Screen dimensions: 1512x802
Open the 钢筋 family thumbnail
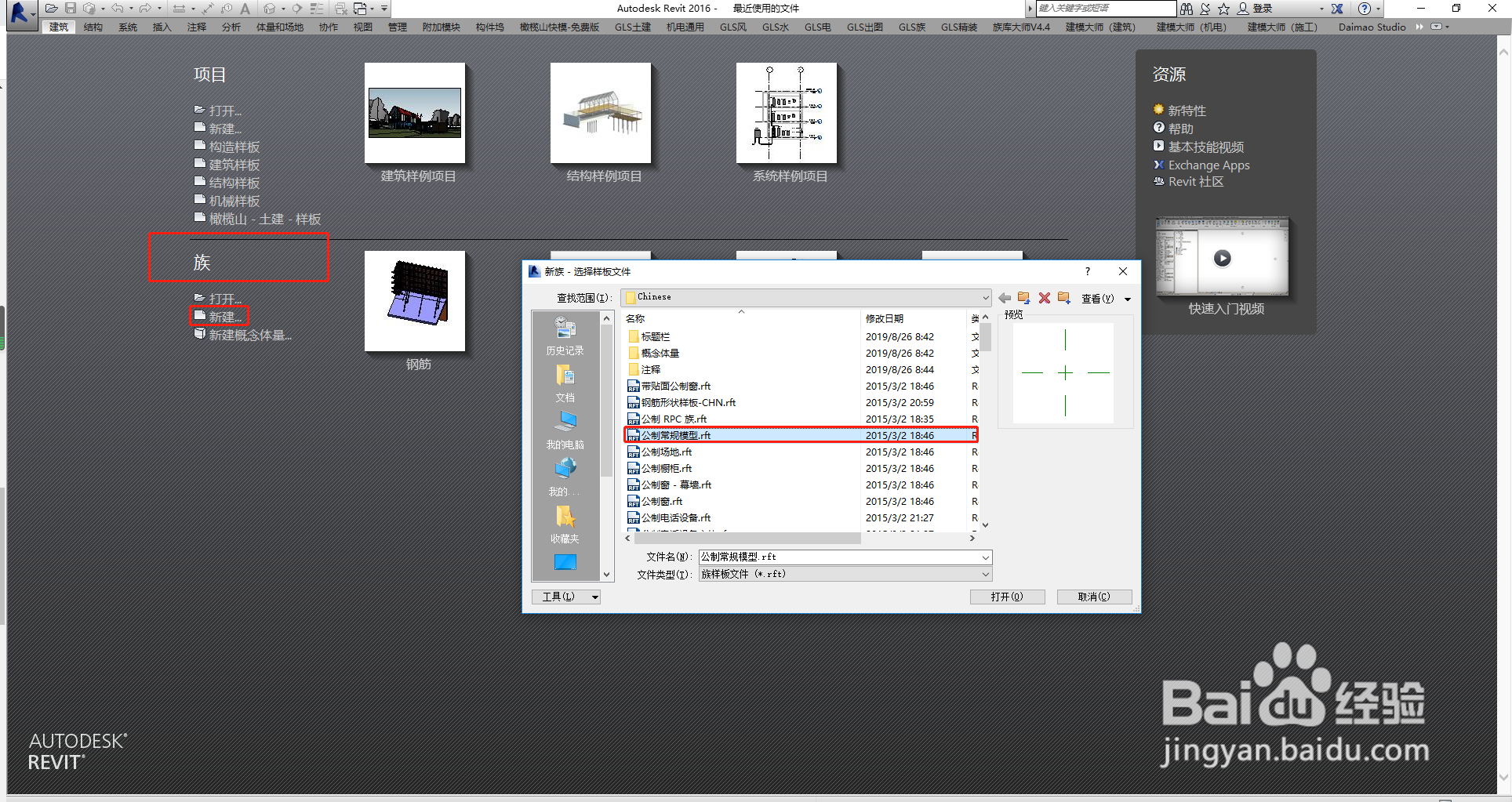(415, 301)
